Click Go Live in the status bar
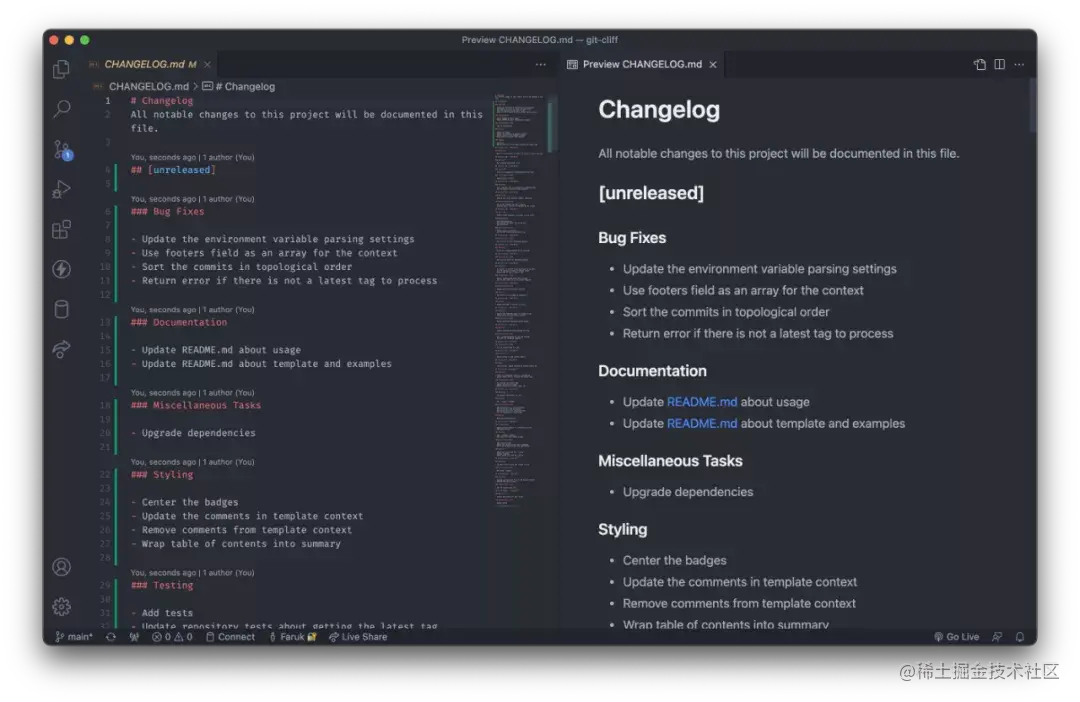 point(956,637)
